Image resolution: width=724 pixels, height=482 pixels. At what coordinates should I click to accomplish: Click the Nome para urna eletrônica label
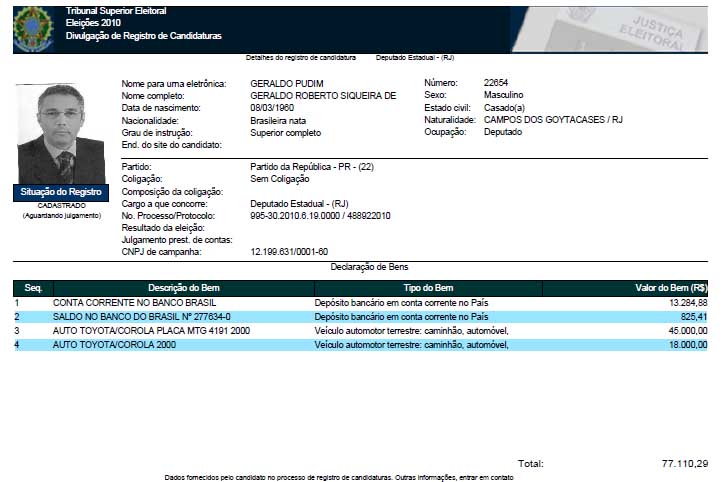174,84
